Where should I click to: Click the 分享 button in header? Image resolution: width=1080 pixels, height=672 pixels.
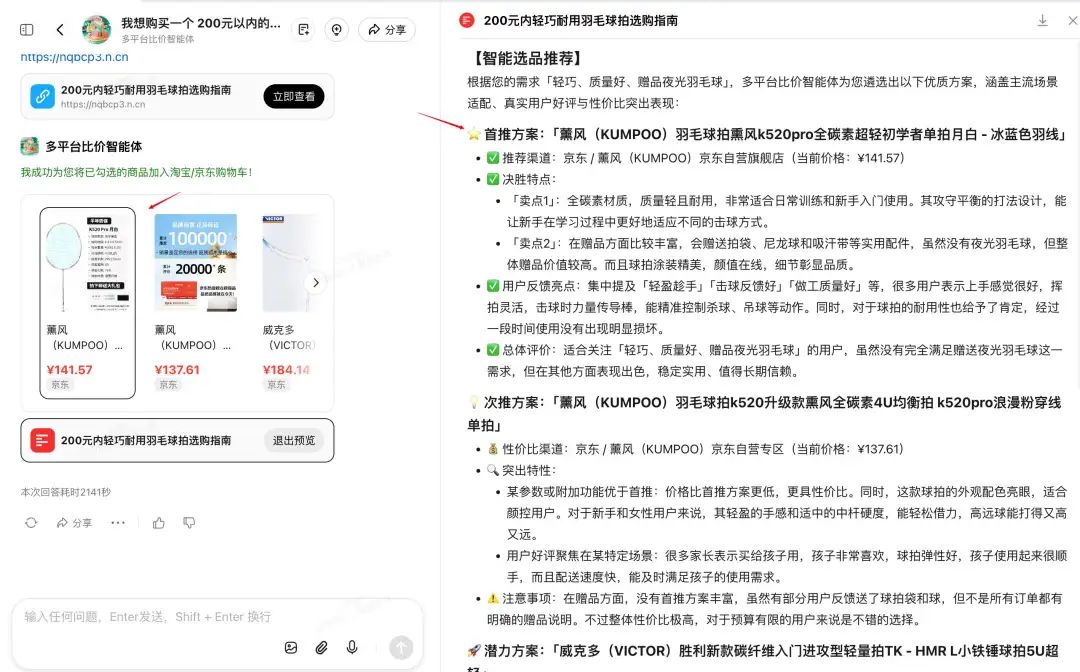(386, 30)
